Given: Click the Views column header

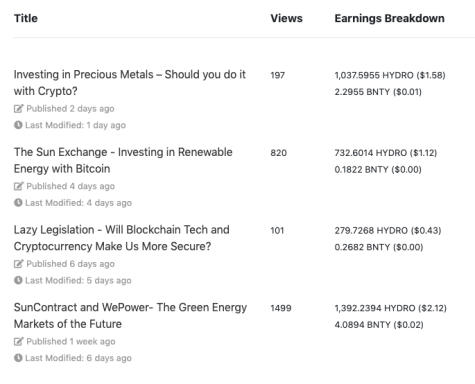Looking at the screenshot, I should [x=286, y=18].
